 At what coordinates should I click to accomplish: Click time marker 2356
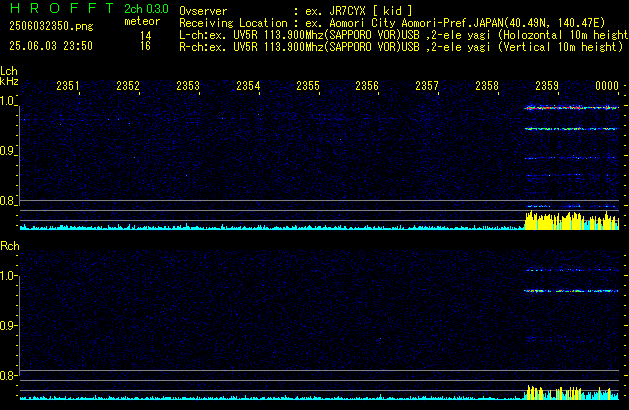367,86
